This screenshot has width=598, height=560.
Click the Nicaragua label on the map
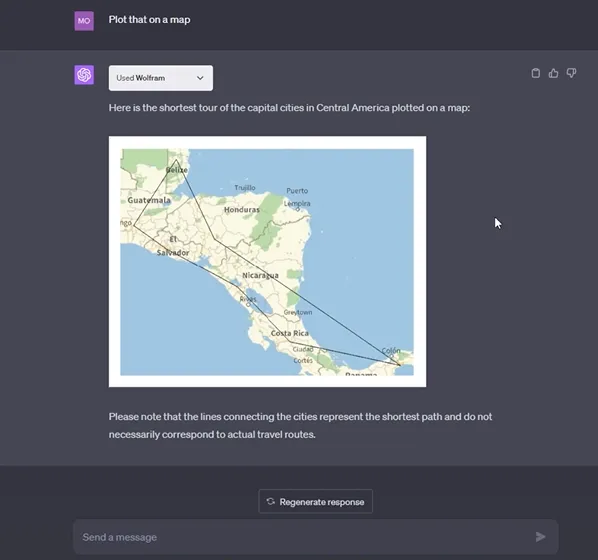pos(260,275)
